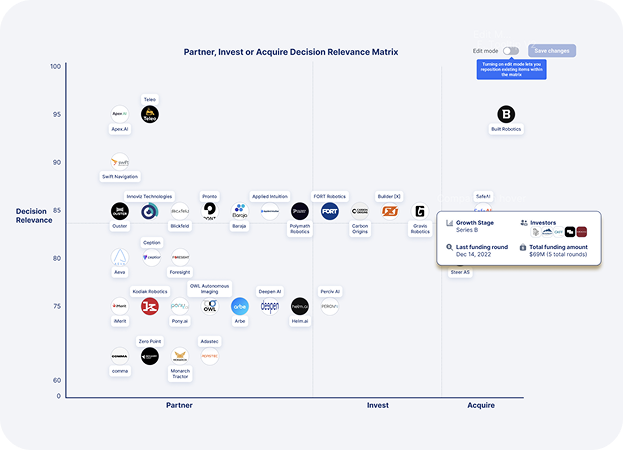
Task: Click the Polymath Robotics name label
Action: coord(300,229)
